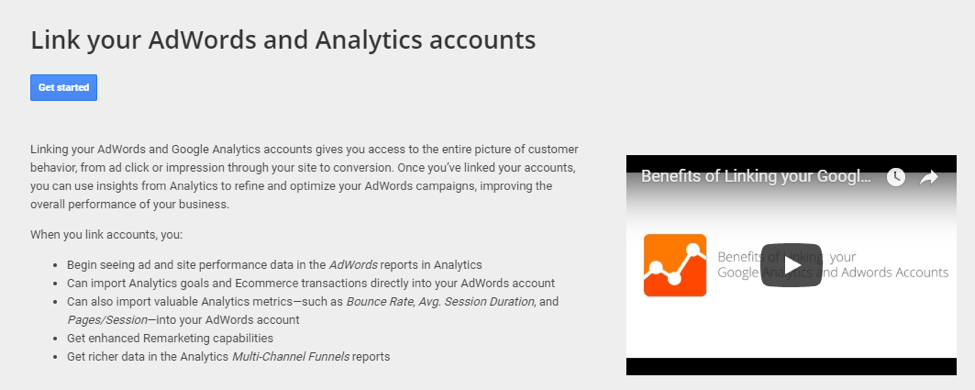Click the 'Can also import valuable Analytics metrics' bullet
Screen dimensions: 975x390
tap(313, 310)
